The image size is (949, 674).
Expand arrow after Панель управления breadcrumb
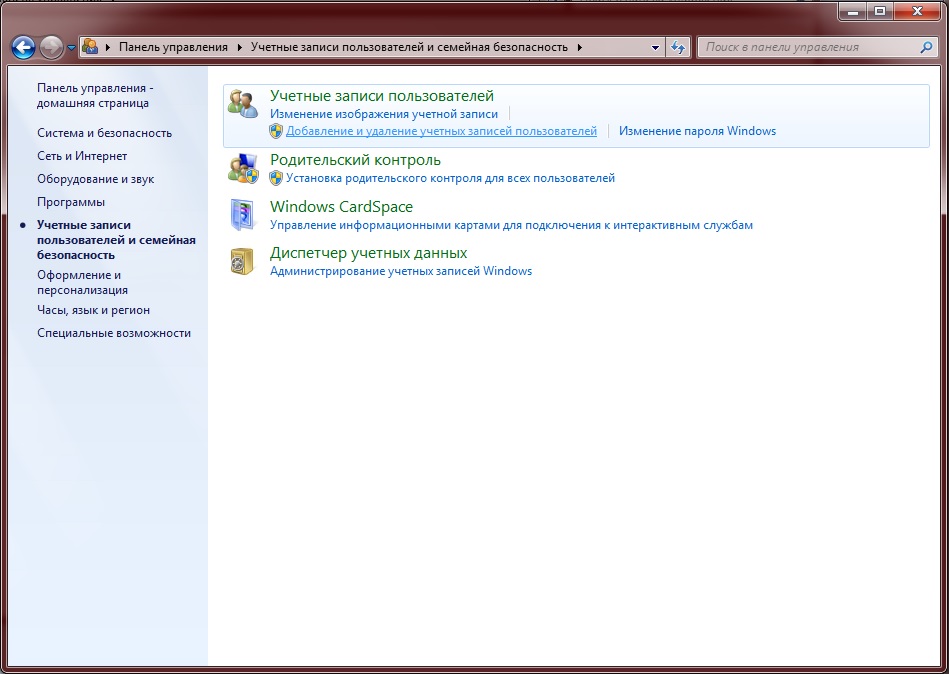tap(240, 47)
